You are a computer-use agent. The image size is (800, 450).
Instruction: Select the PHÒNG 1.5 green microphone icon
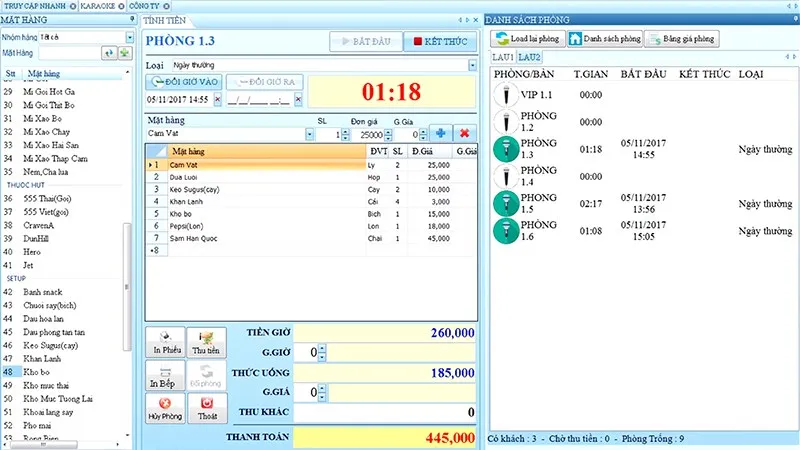point(506,204)
